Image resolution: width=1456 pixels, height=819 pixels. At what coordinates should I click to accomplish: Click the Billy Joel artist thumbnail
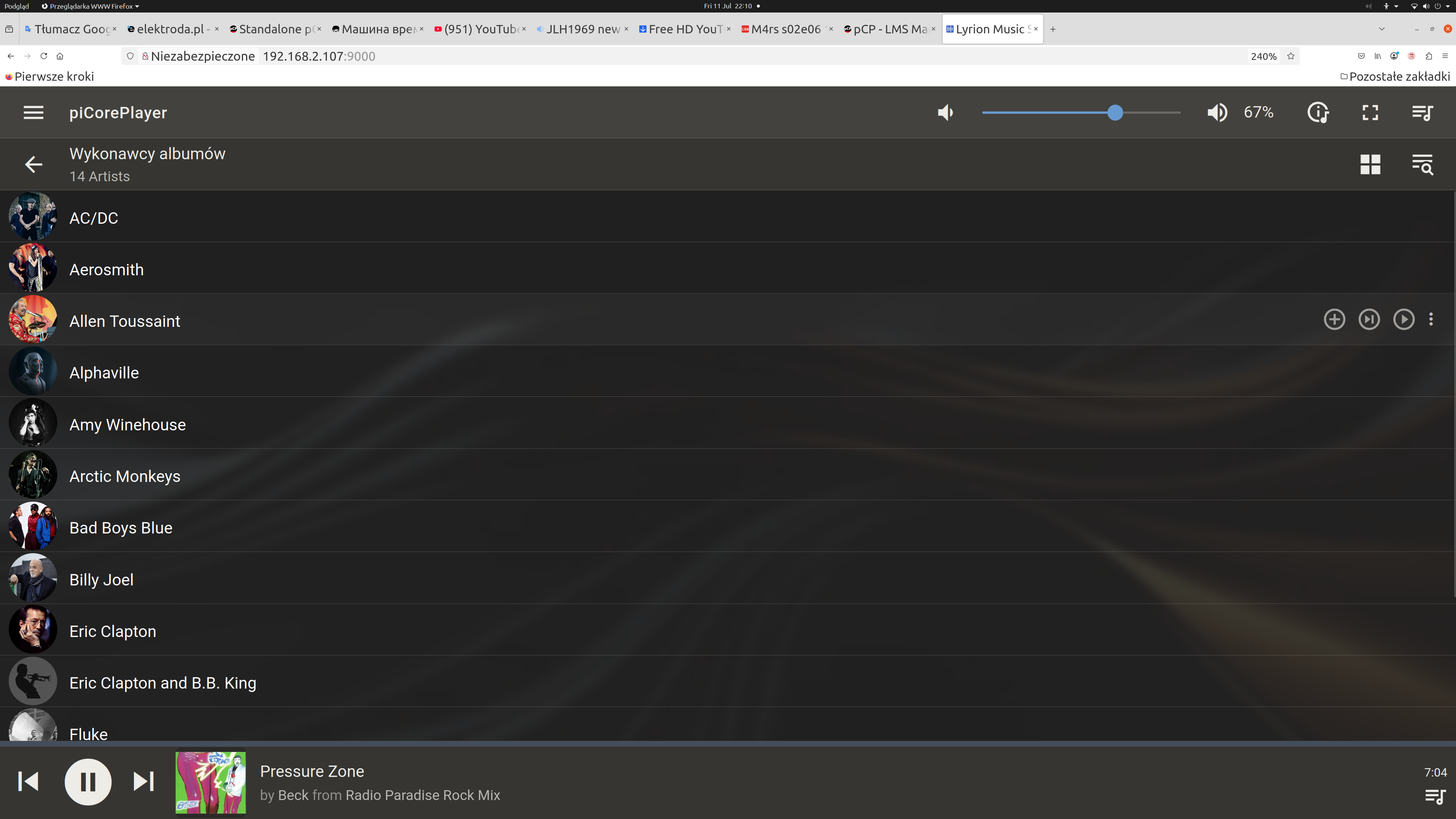(x=33, y=578)
